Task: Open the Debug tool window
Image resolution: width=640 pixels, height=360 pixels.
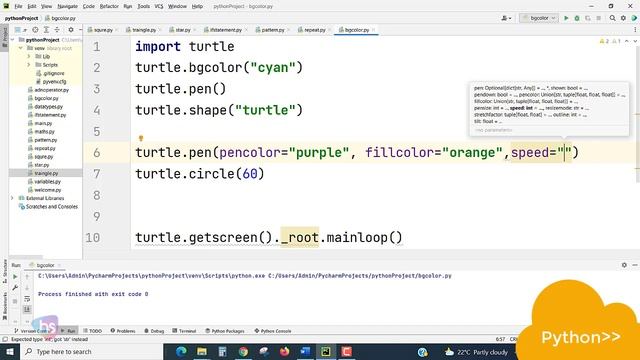Action: click(x=154, y=331)
